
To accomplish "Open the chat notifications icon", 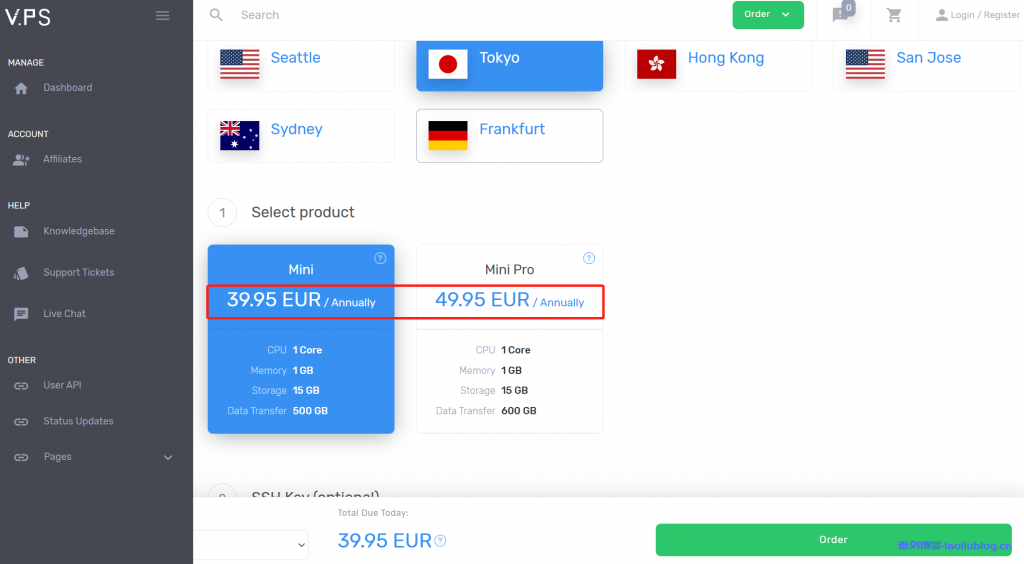I will tap(840, 15).
